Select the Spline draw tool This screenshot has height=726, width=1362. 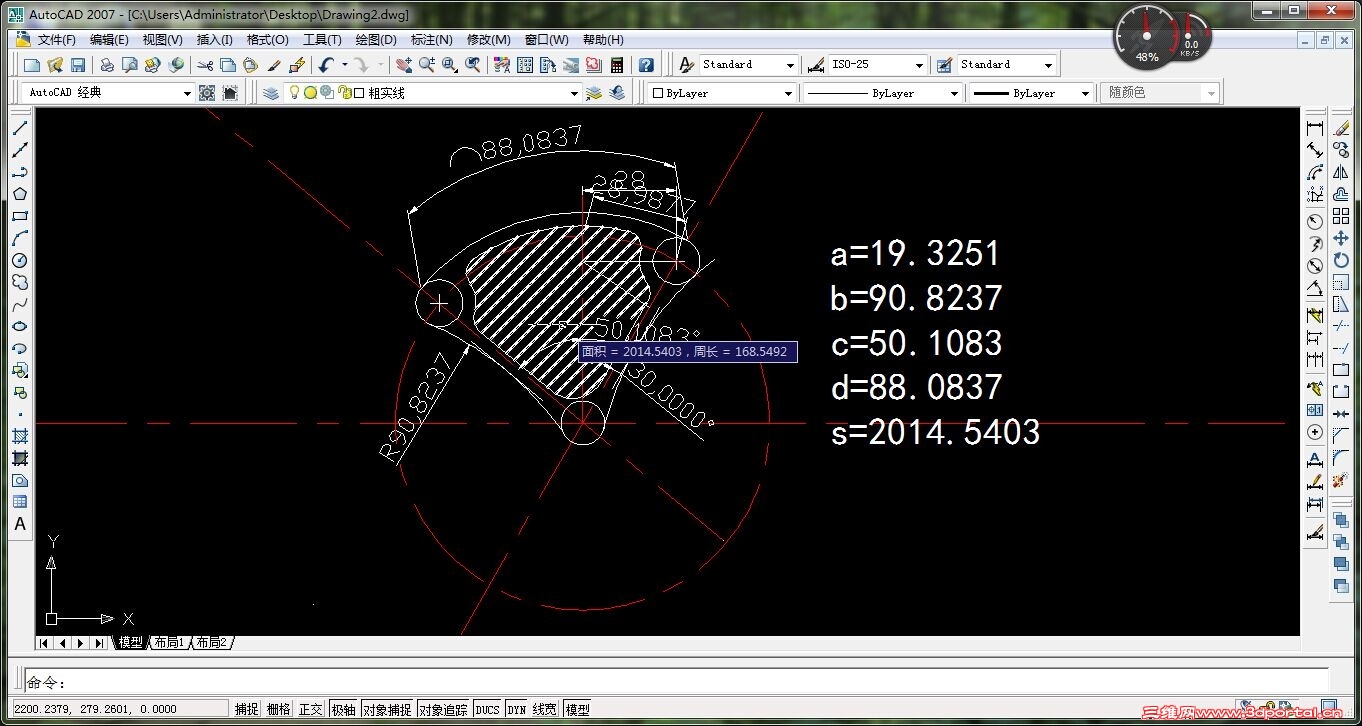(x=20, y=304)
